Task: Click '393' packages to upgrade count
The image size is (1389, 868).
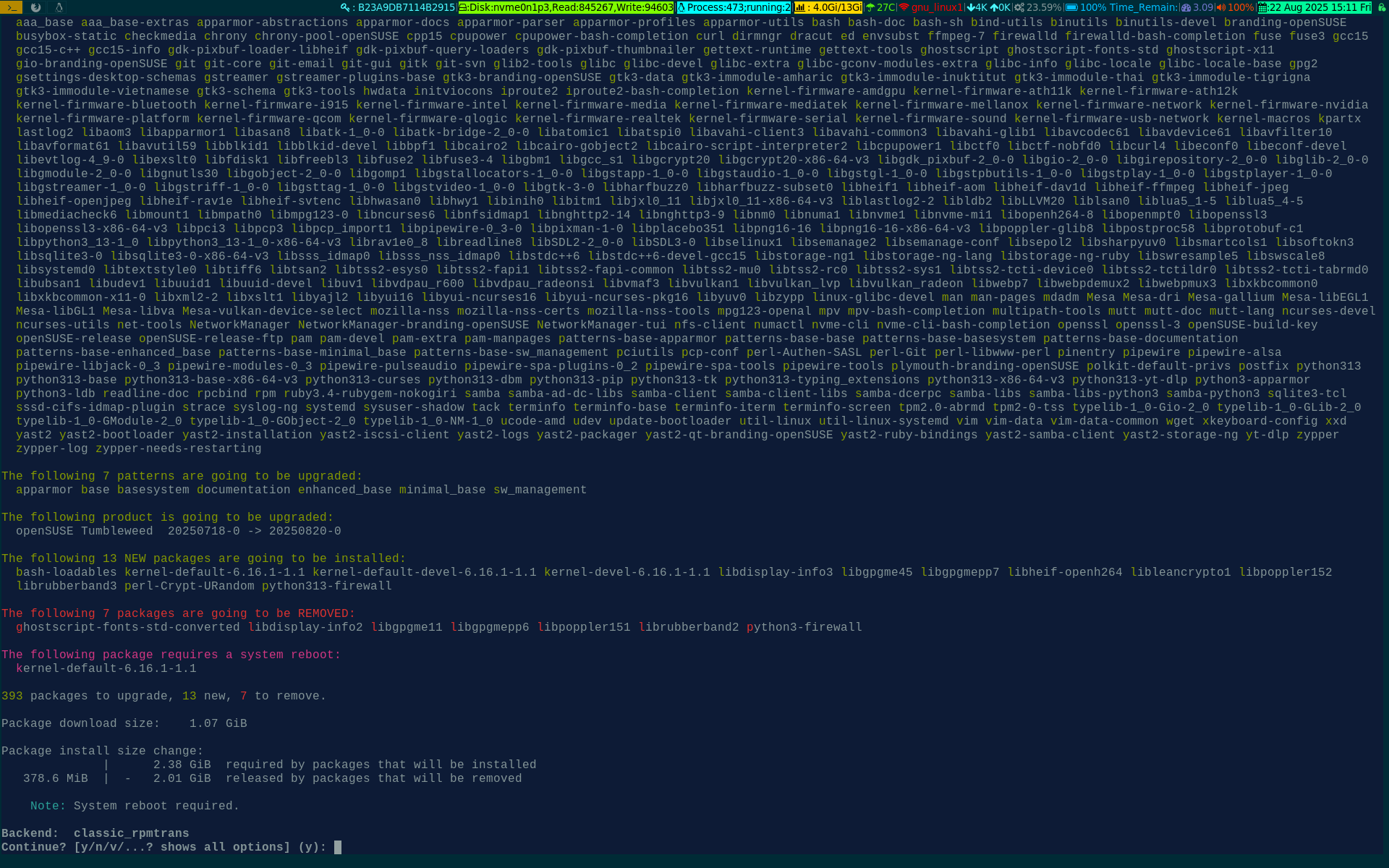Action: pos(12,696)
